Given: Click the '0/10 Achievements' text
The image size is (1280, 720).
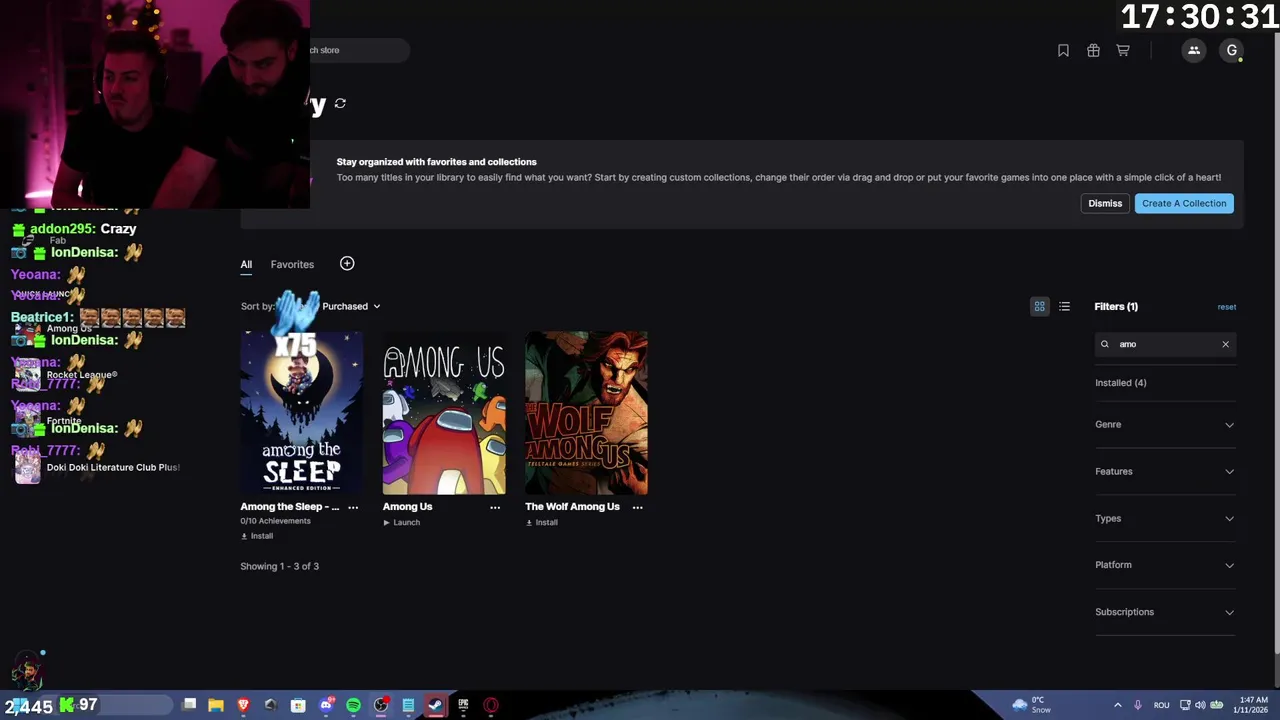Looking at the screenshot, I should 275,521.
